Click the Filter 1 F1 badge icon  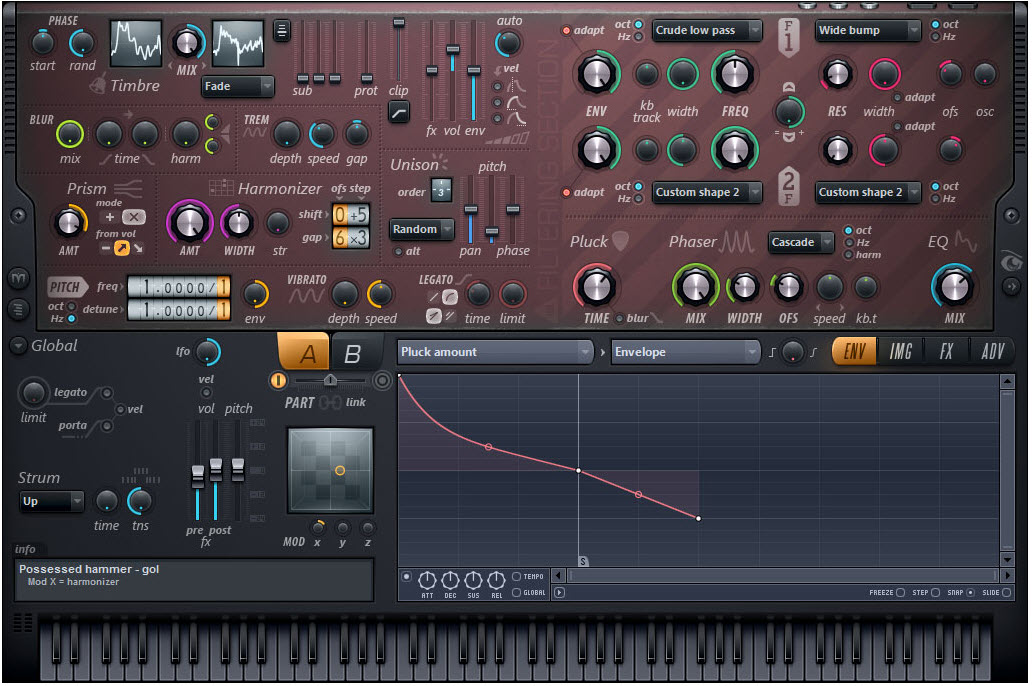(x=788, y=37)
